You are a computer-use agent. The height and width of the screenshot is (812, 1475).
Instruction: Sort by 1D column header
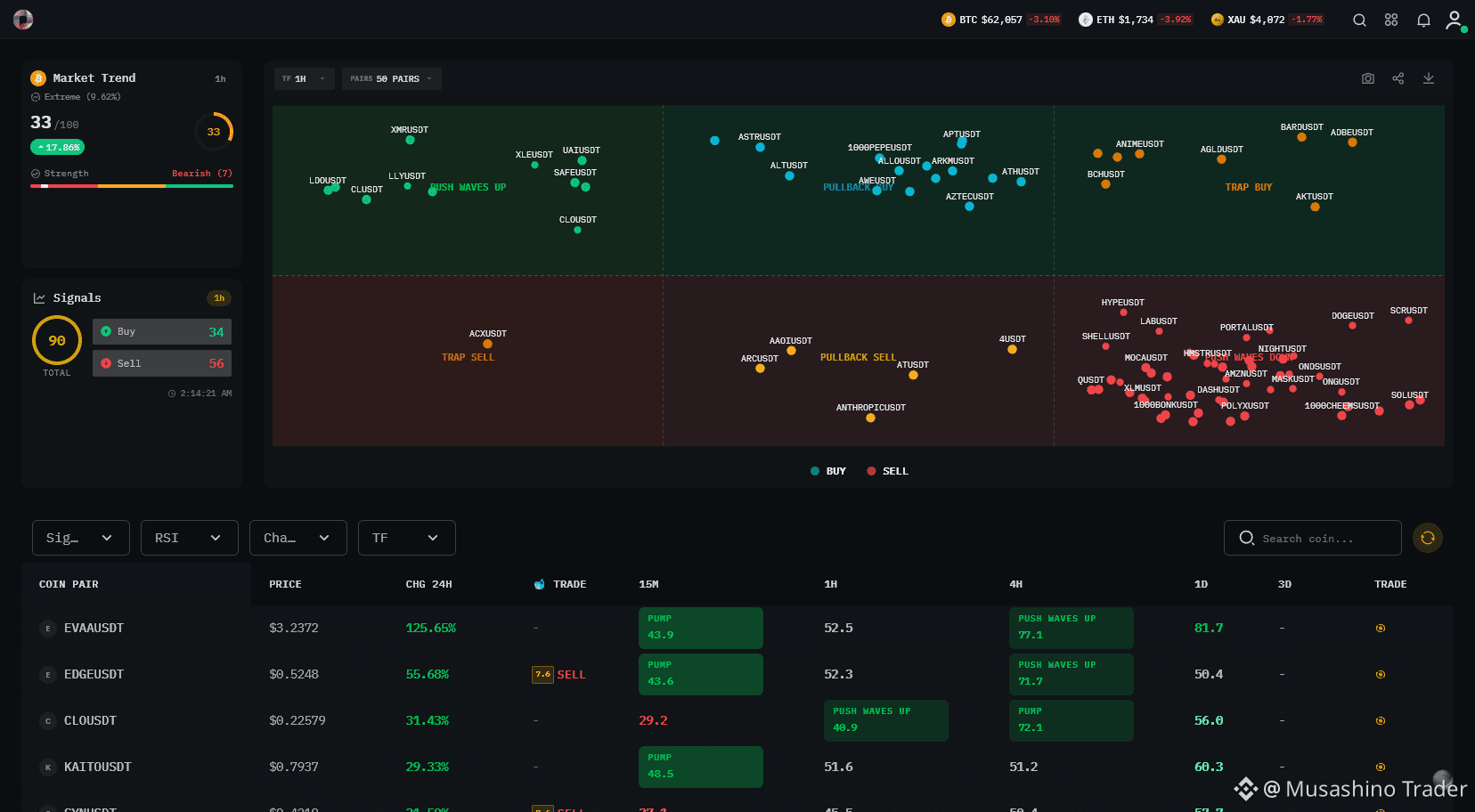point(1201,584)
